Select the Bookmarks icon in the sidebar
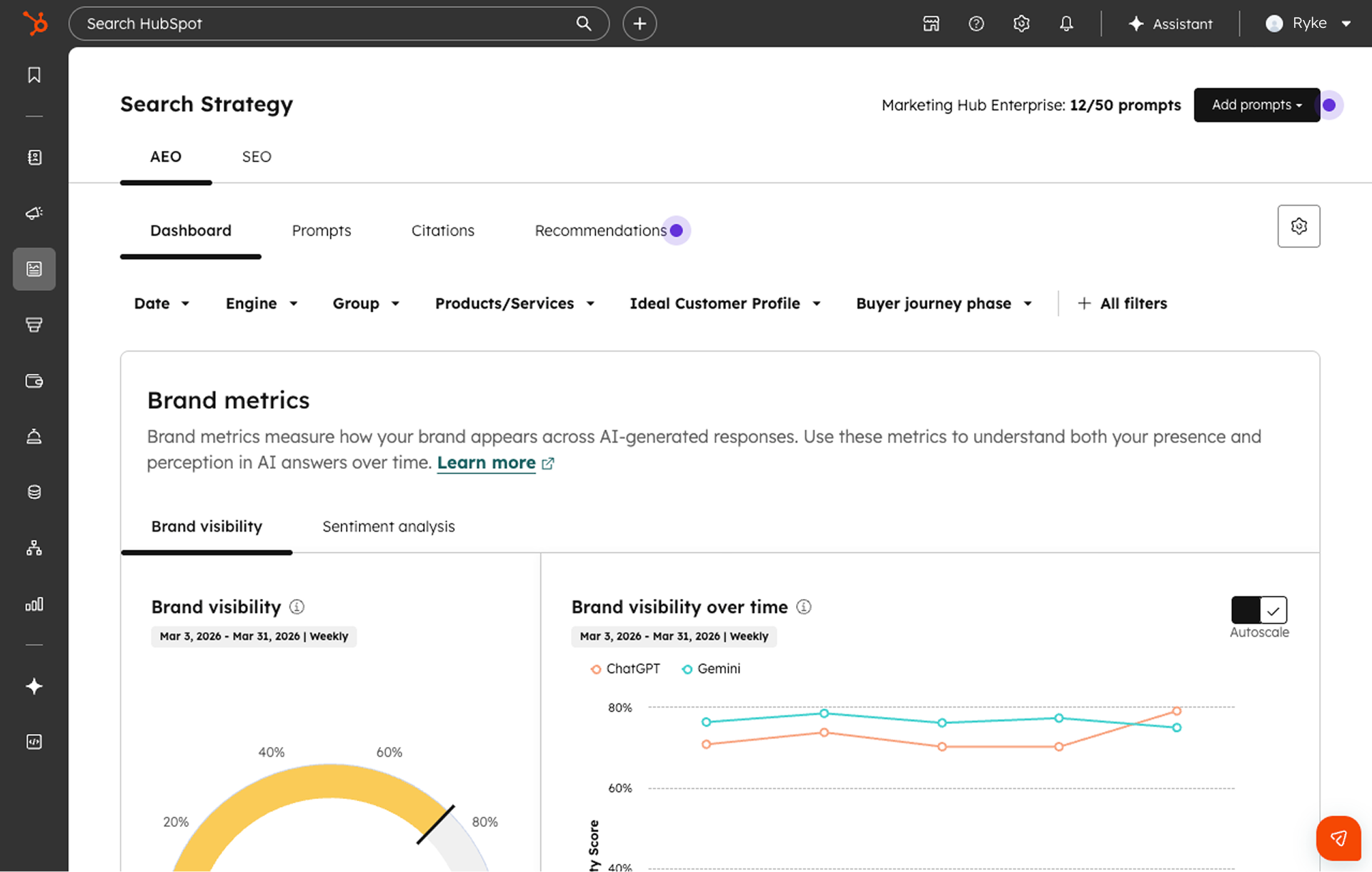The height and width of the screenshot is (872, 1372). pos(34,74)
